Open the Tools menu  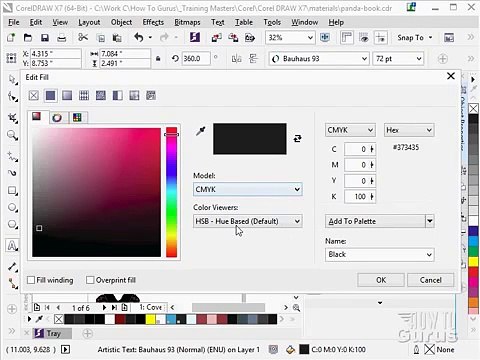(272, 22)
